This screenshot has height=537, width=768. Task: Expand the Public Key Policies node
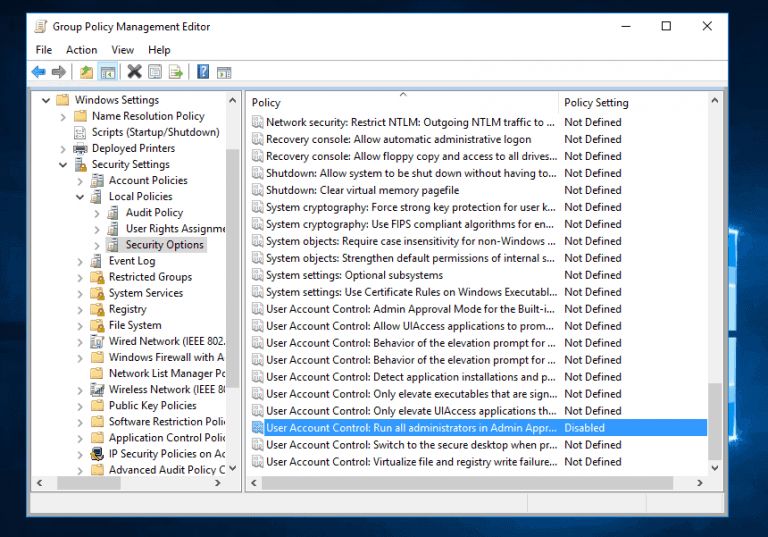pyautogui.click(x=80, y=406)
